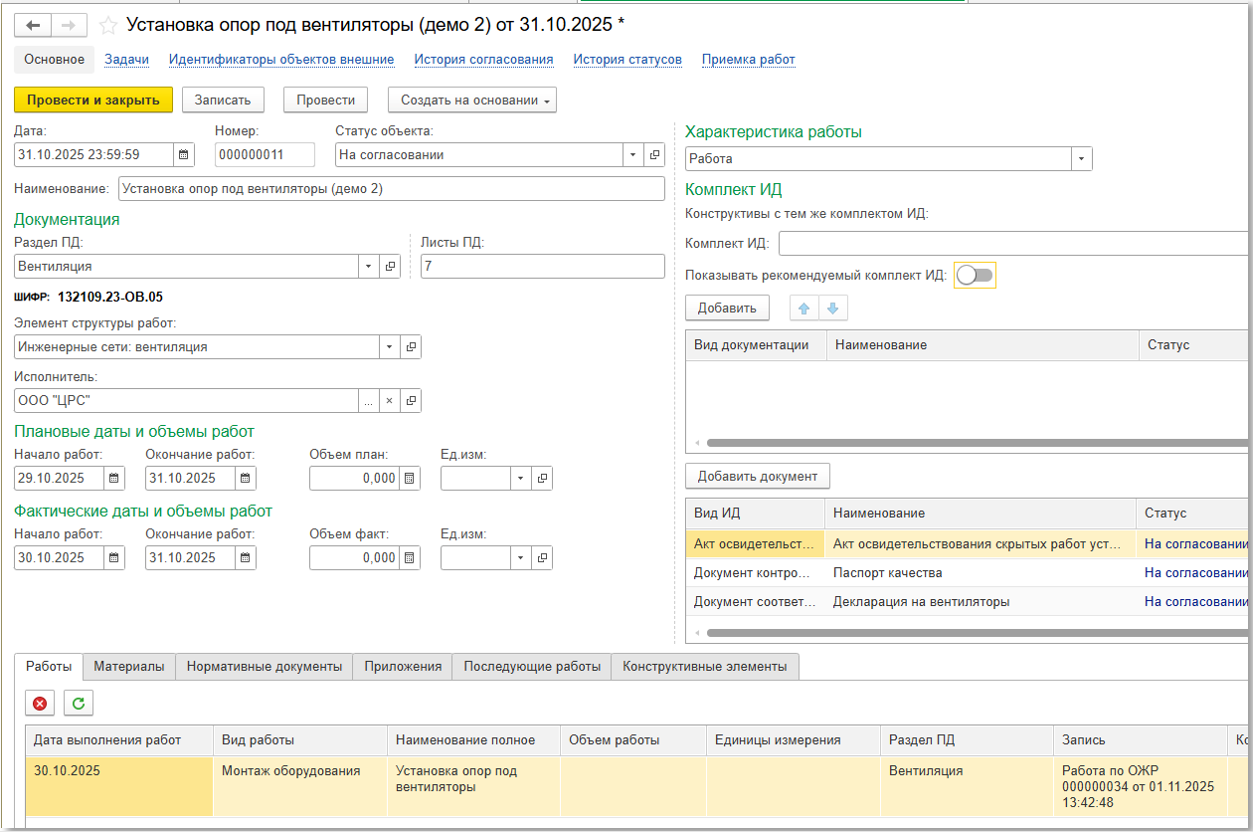The width and height of the screenshot is (1253, 832).
Task: Open calendar picker for the Дата field
Action: click(x=184, y=155)
